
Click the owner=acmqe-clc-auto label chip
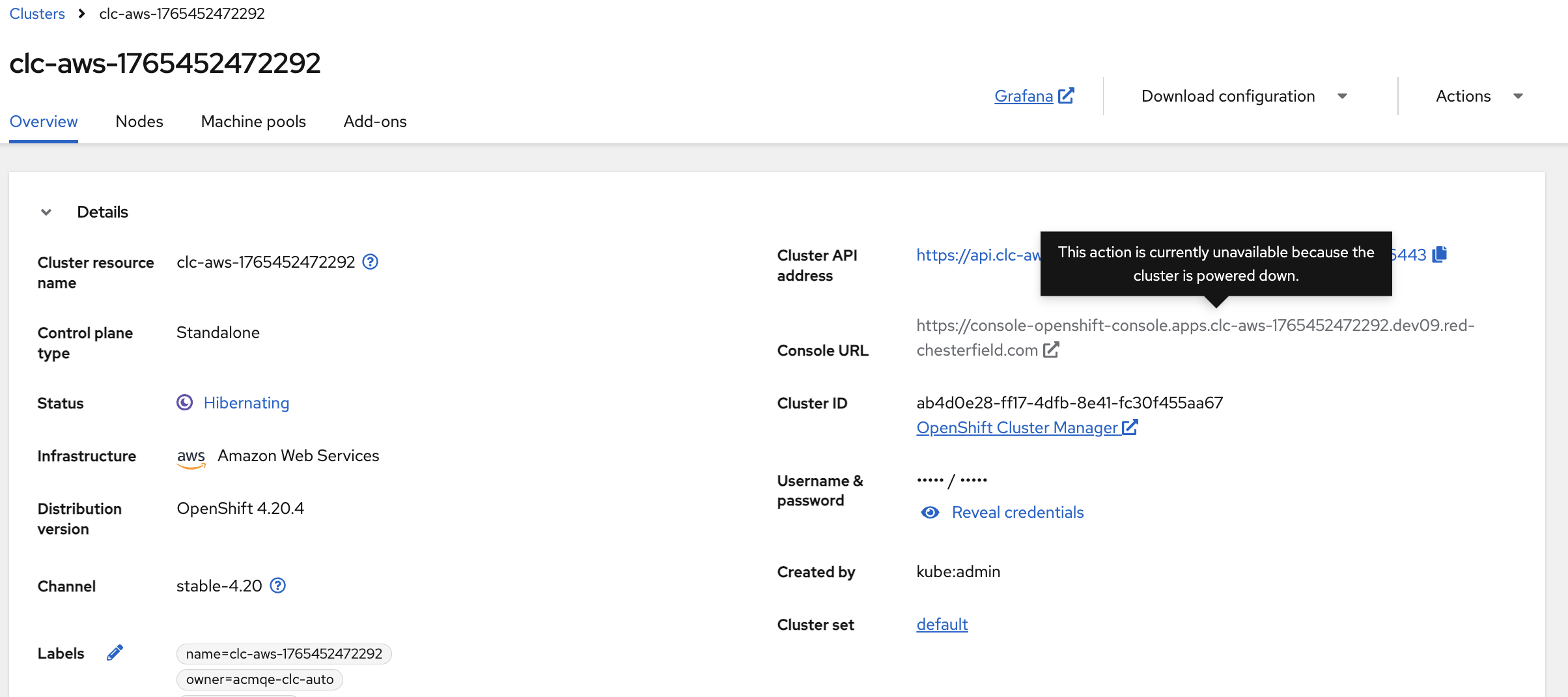(259, 679)
